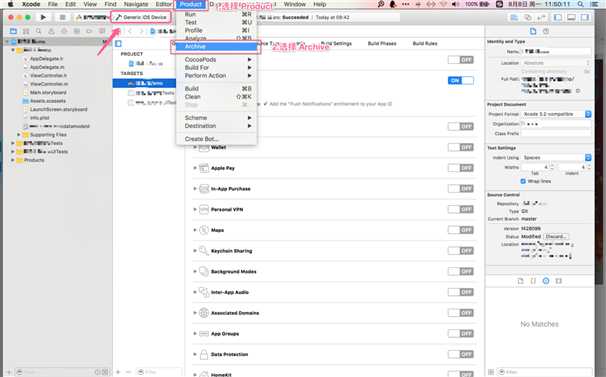The height and width of the screenshot is (377, 606).
Task: Switch to the Build Phases tab
Action: point(382,43)
